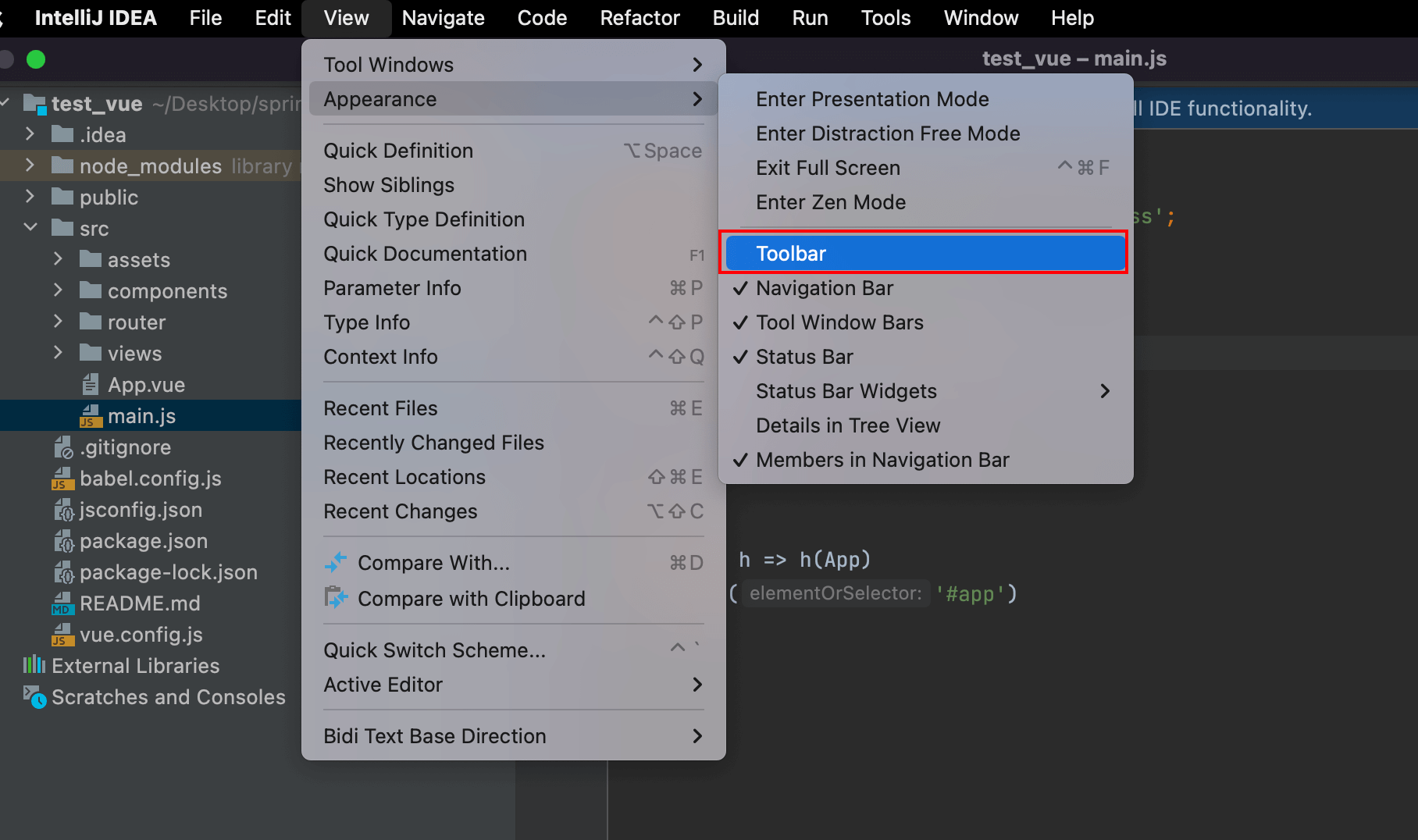Click the App.vue file icon

pyautogui.click(x=91, y=384)
